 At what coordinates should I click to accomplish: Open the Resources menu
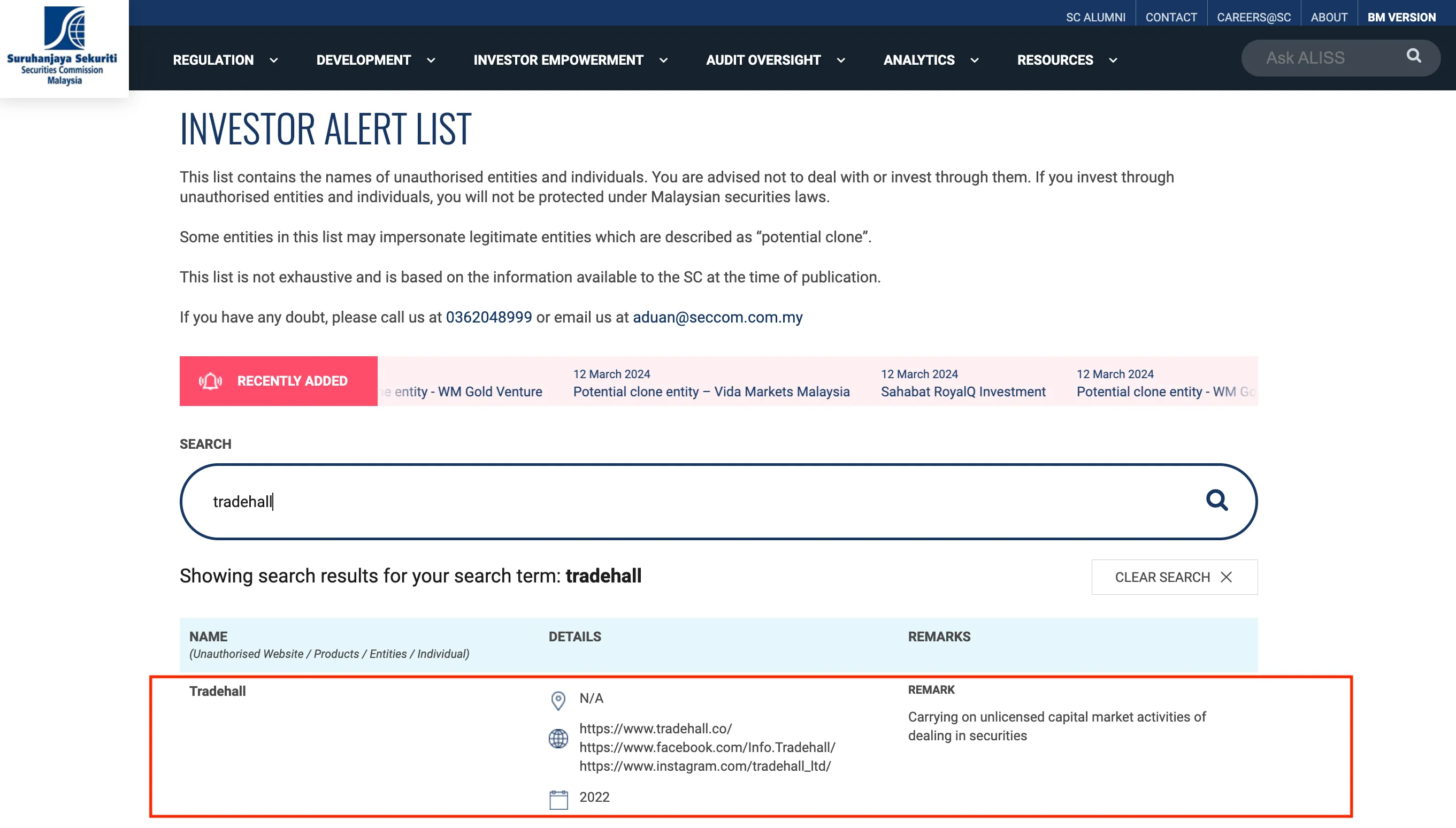pos(1055,60)
